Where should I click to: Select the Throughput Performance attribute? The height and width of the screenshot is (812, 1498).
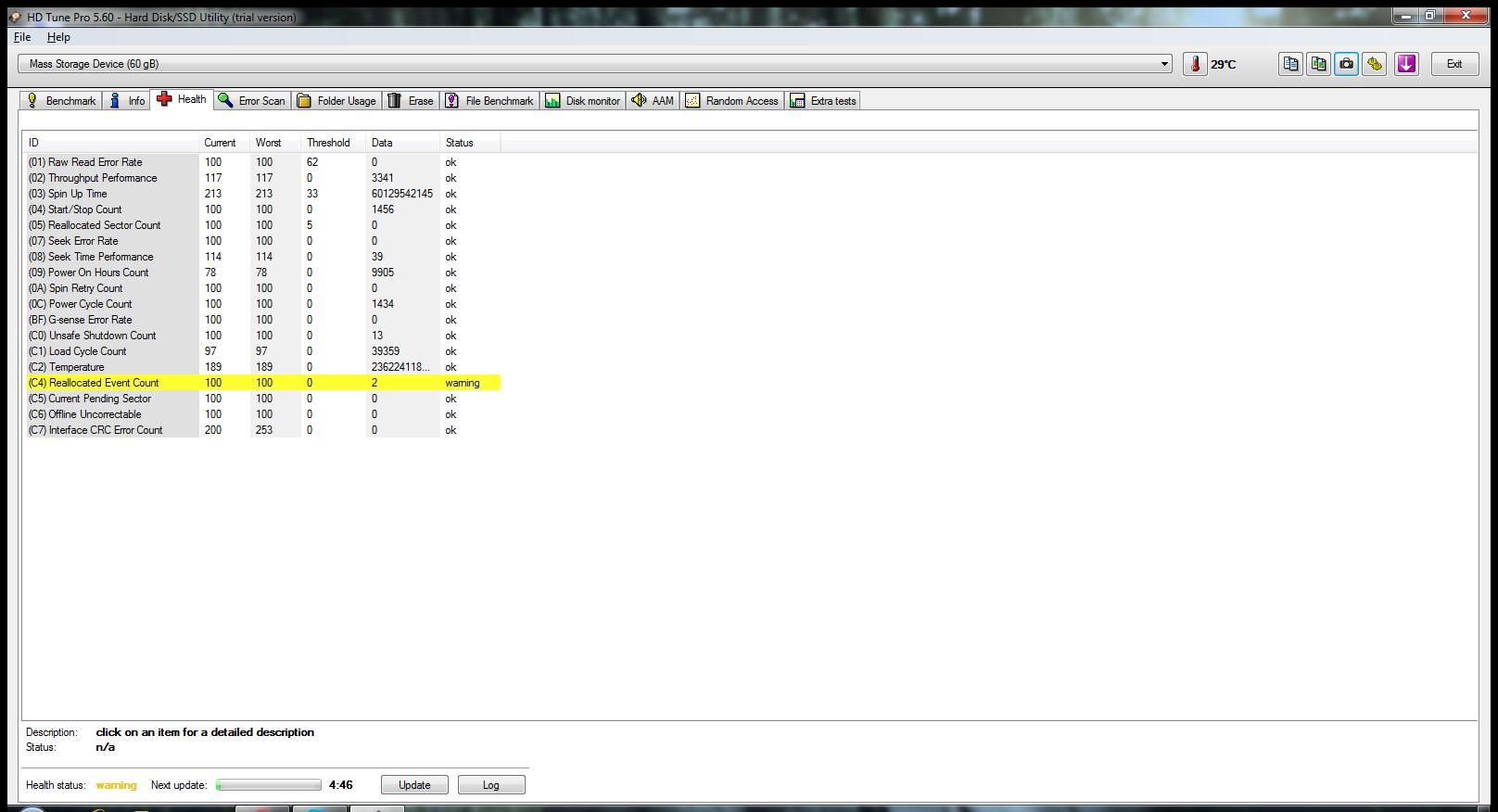click(263, 178)
